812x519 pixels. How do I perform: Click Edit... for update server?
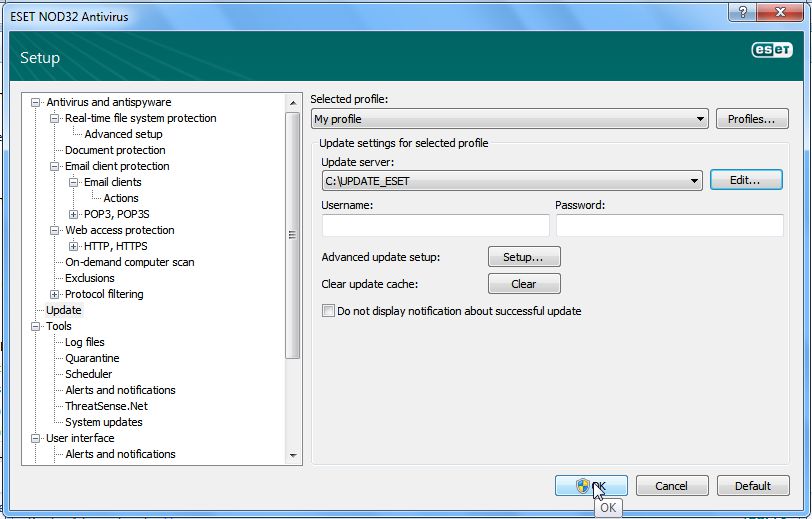[746, 180]
